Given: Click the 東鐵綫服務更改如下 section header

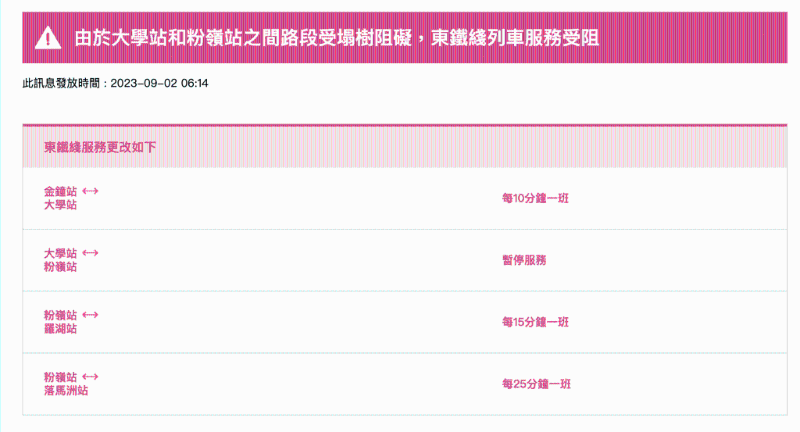Looking at the screenshot, I should 100,148.
